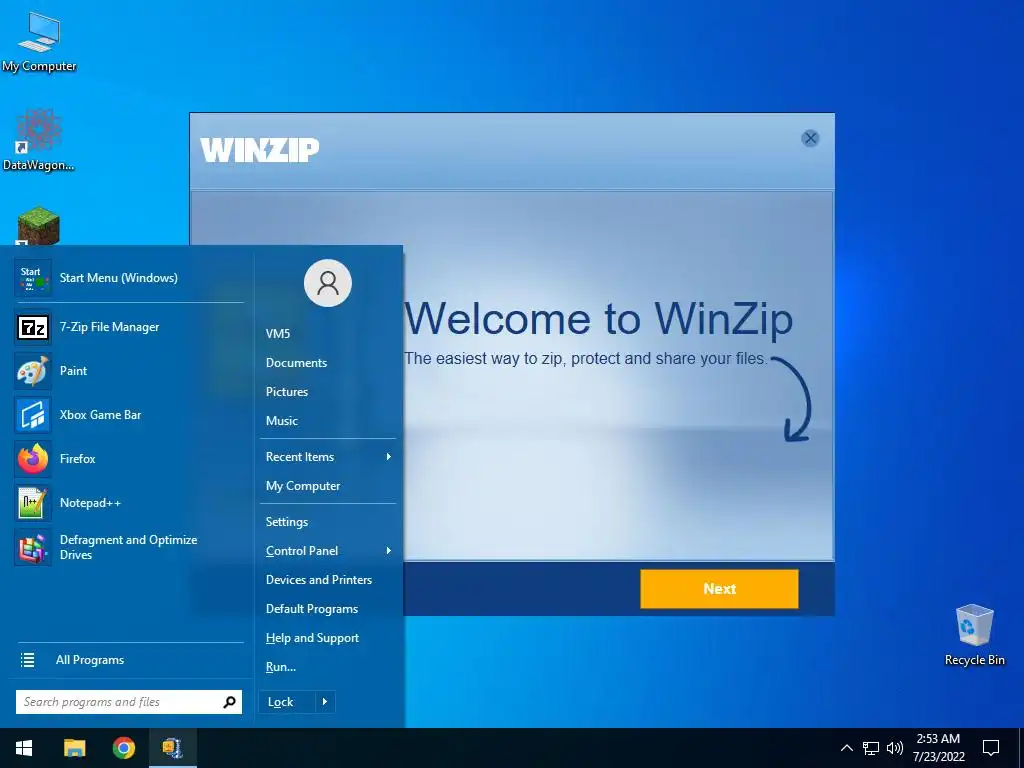
Task: Click the Lock button
Action: [x=287, y=702]
